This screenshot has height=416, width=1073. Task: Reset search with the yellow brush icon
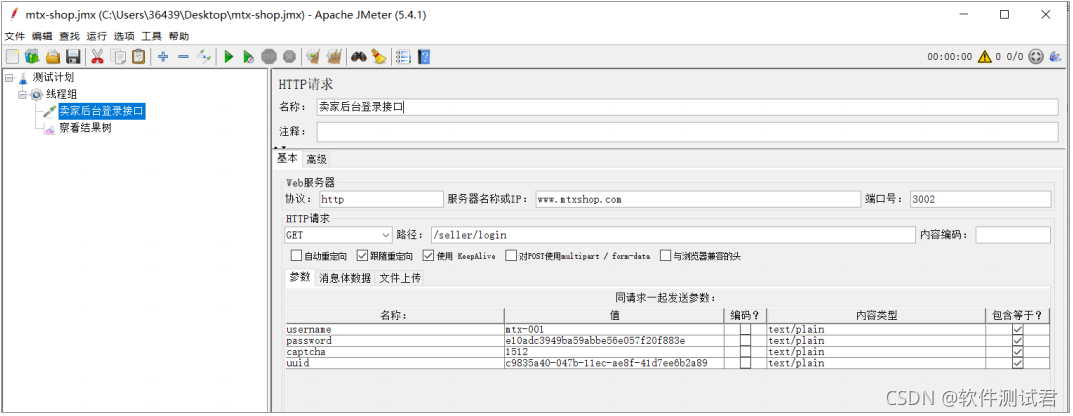[378, 57]
